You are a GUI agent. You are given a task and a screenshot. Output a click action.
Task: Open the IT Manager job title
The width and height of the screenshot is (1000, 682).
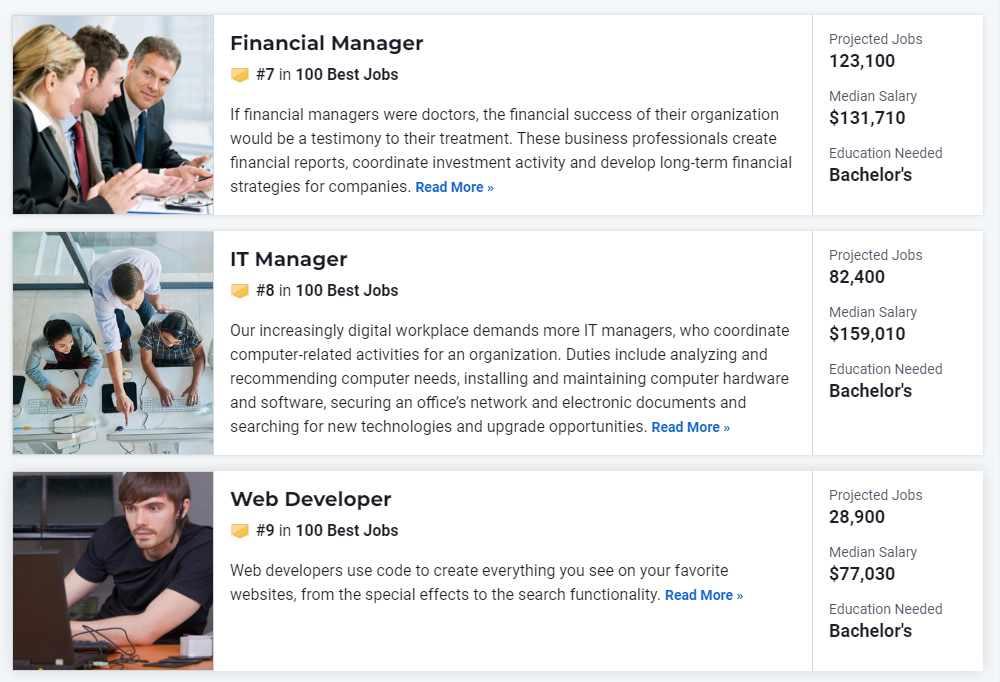[x=289, y=260]
